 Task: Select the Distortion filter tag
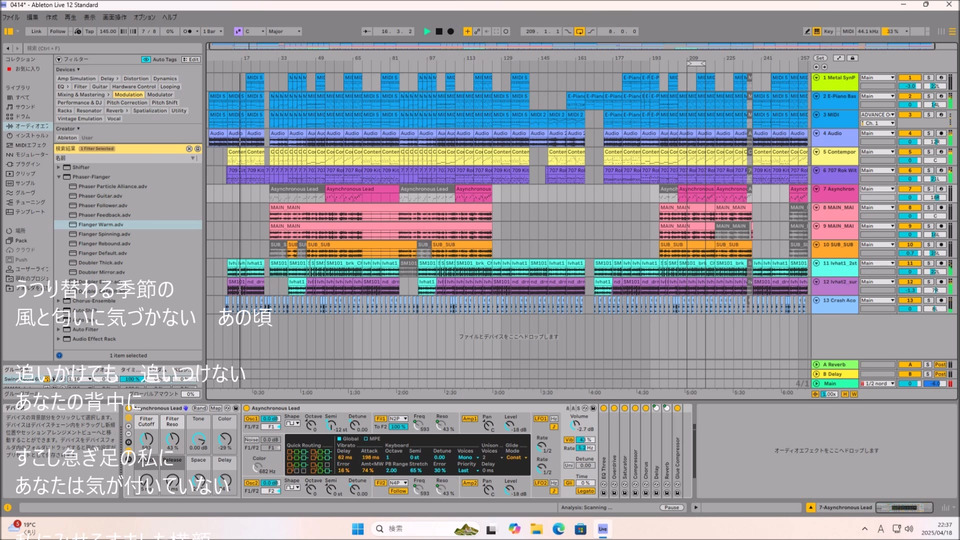(136, 78)
